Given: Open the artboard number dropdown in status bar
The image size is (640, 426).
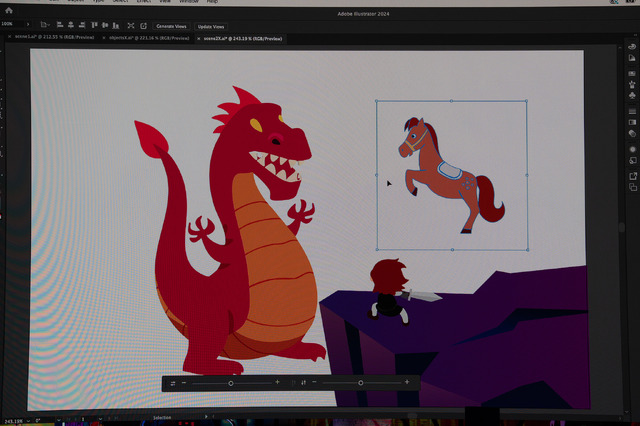Looking at the screenshot, I should (100, 419).
